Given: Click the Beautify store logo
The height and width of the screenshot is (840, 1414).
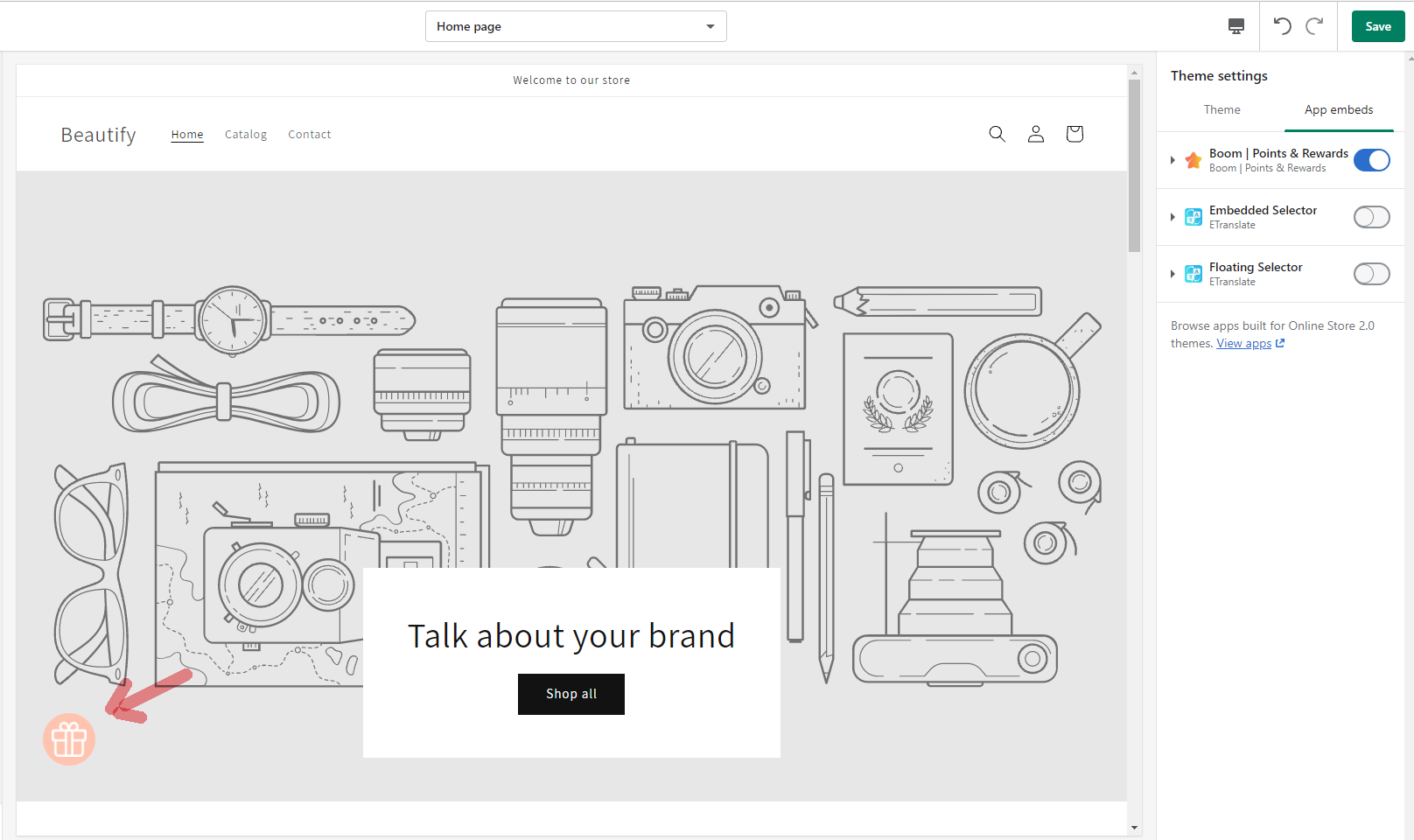Looking at the screenshot, I should point(98,135).
